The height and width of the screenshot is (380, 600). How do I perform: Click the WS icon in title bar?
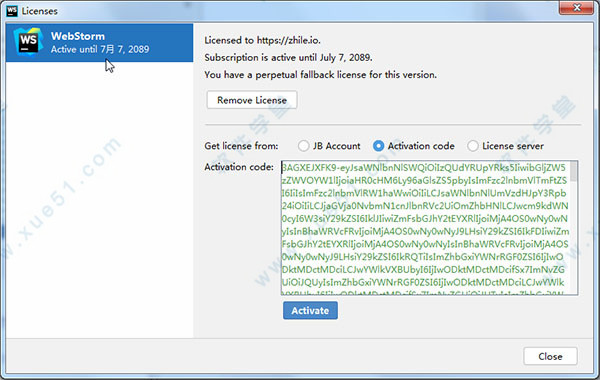coord(12,11)
